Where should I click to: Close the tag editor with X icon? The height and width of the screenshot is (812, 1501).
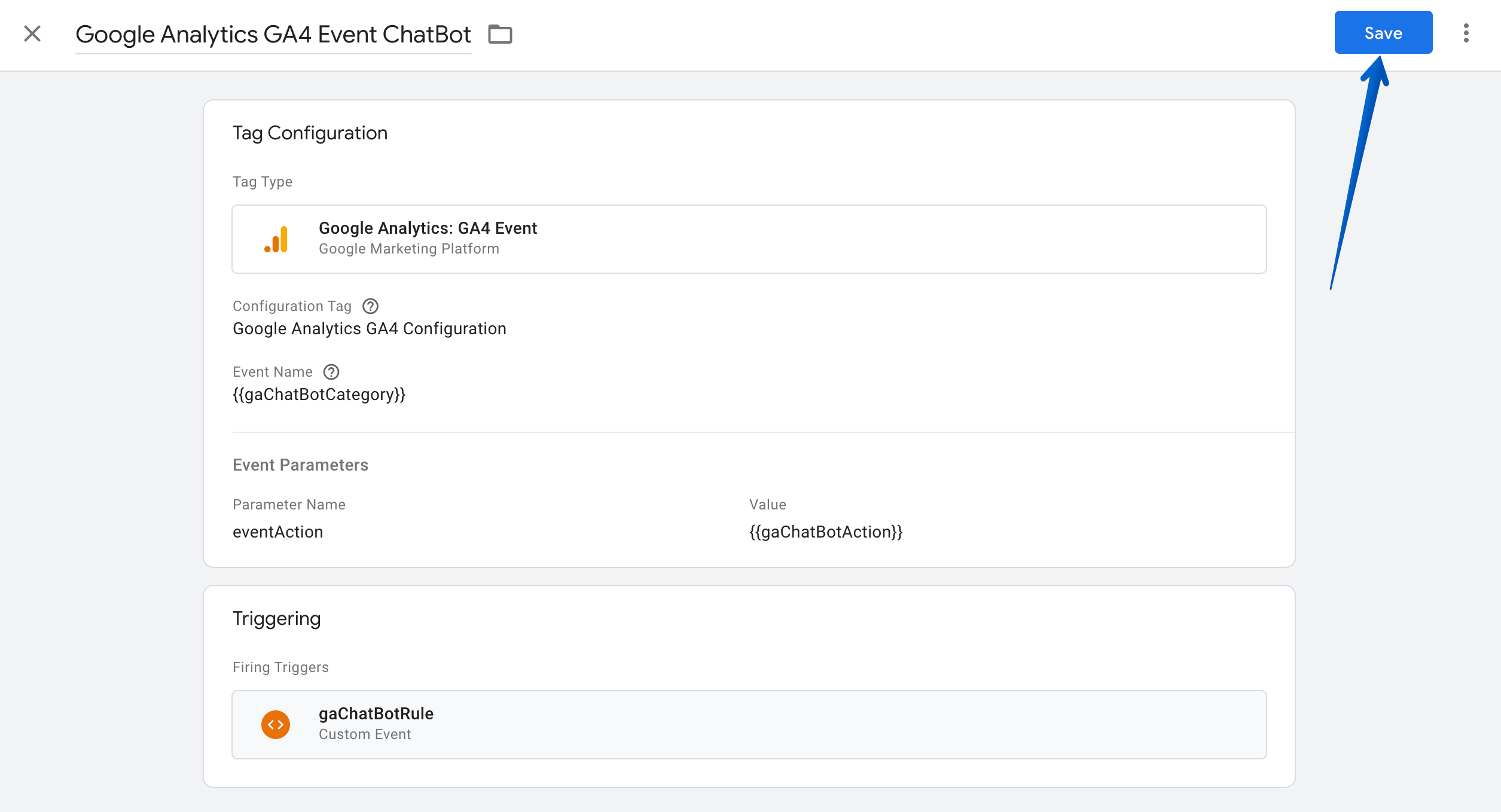pyautogui.click(x=32, y=33)
